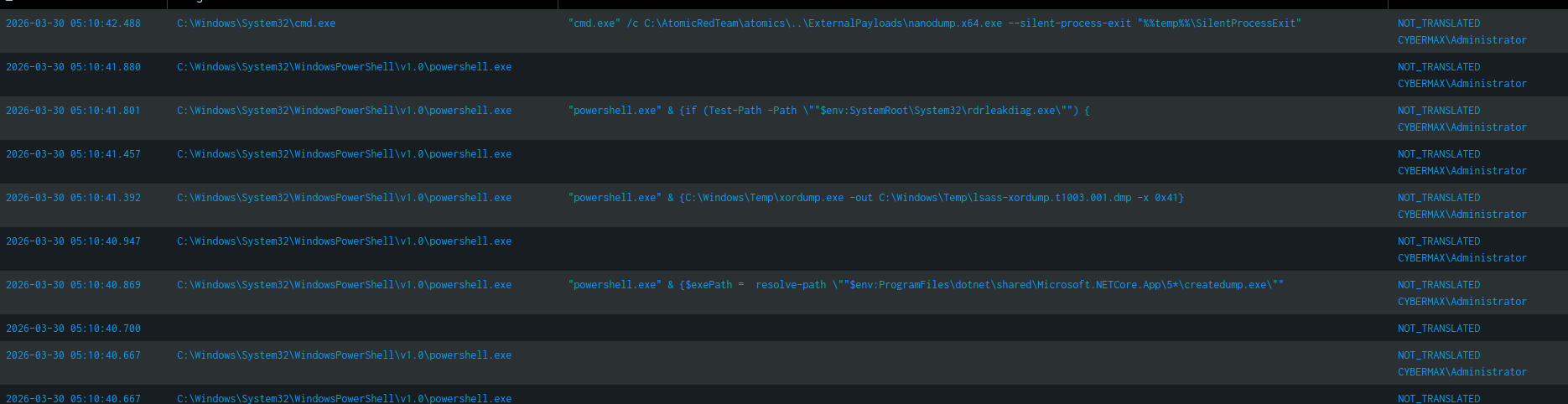
Task: Select the createdump.exe resolve-path command line
Action: pos(925,285)
